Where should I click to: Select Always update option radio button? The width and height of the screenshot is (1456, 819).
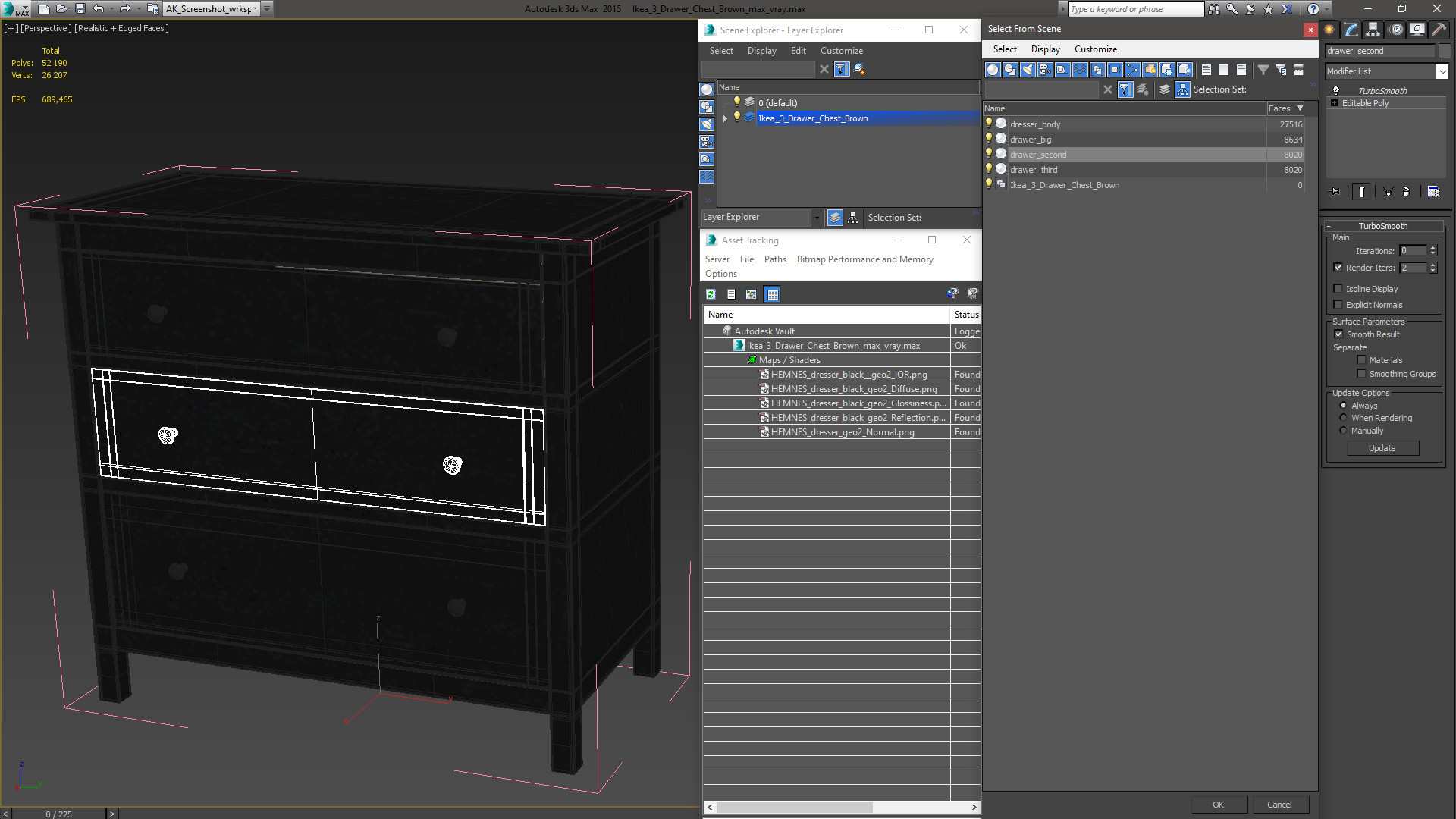tap(1343, 406)
